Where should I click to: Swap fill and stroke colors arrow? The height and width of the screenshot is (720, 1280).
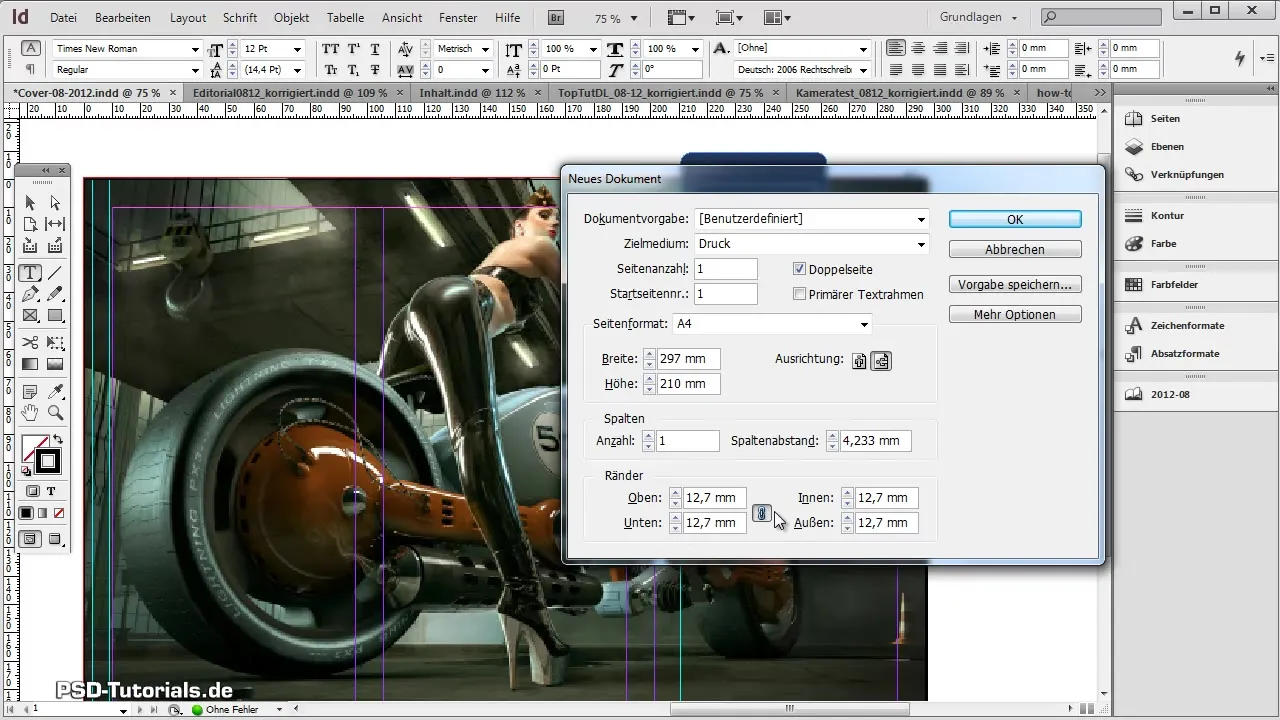click(58, 440)
